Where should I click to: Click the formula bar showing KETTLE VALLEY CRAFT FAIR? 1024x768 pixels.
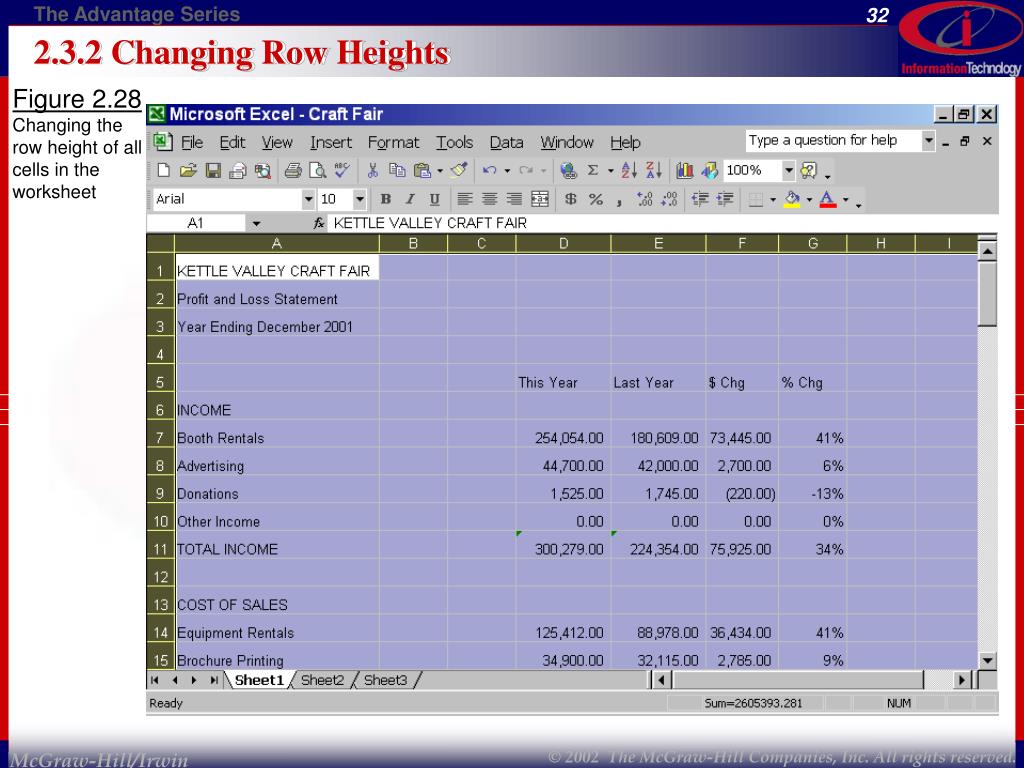[x=662, y=223]
